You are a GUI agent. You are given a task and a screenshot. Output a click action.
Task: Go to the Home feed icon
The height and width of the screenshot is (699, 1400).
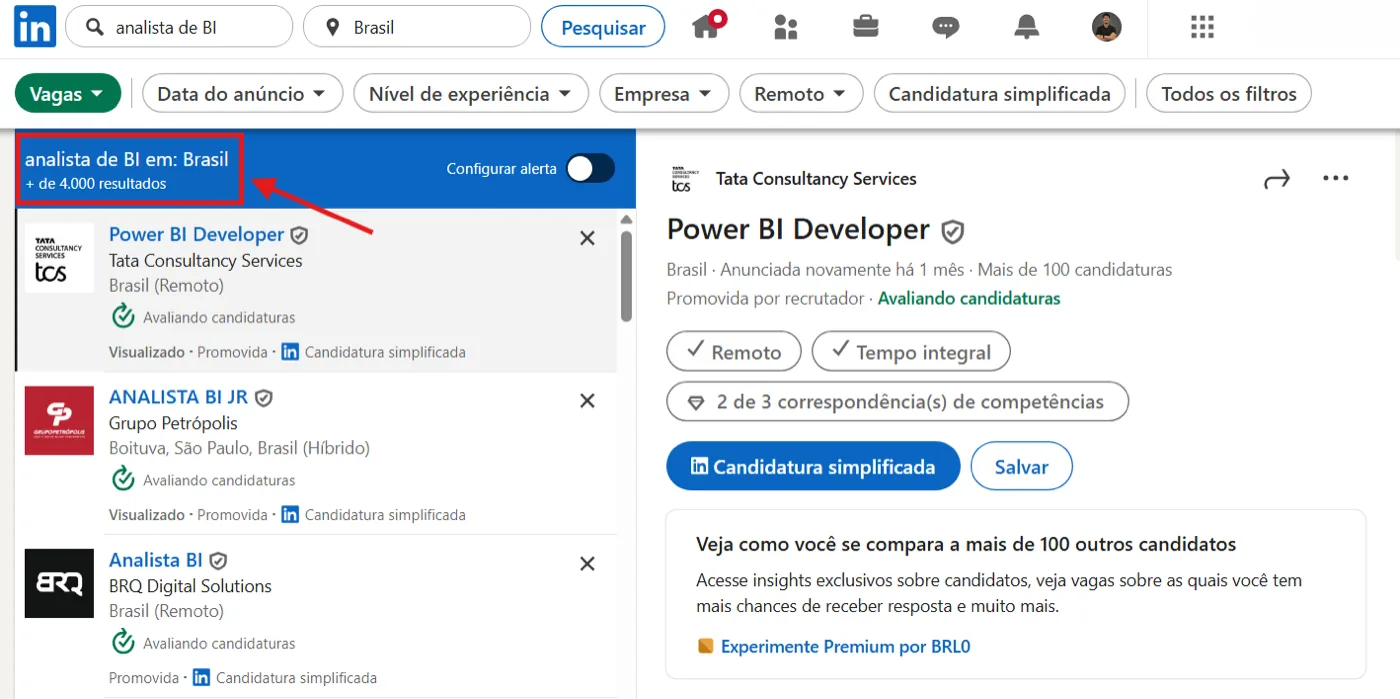coord(707,25)
